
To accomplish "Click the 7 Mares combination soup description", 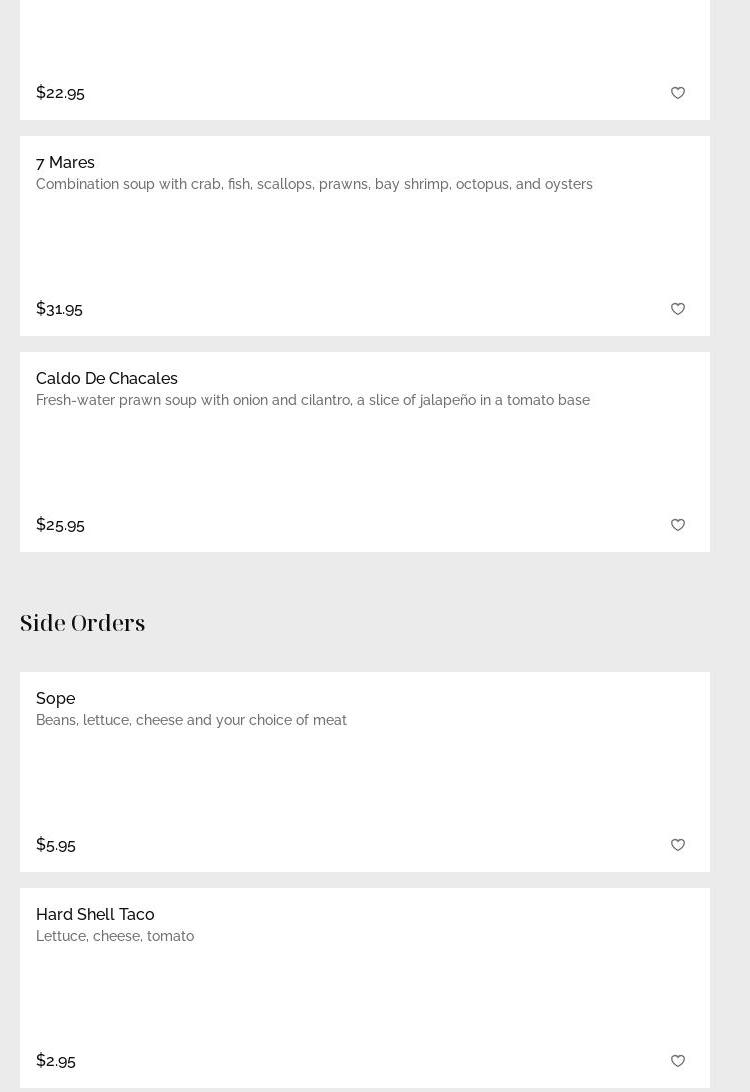I will 314,184.
